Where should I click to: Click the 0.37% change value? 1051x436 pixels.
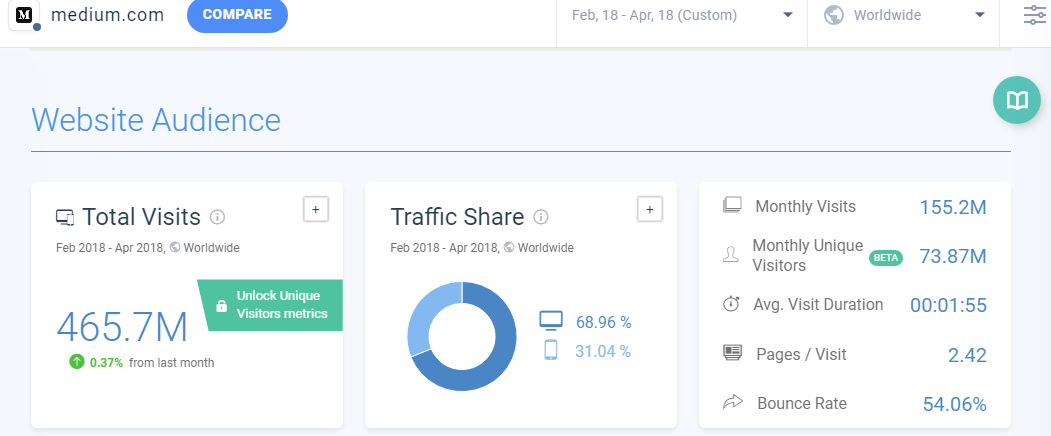pos(106,363)
